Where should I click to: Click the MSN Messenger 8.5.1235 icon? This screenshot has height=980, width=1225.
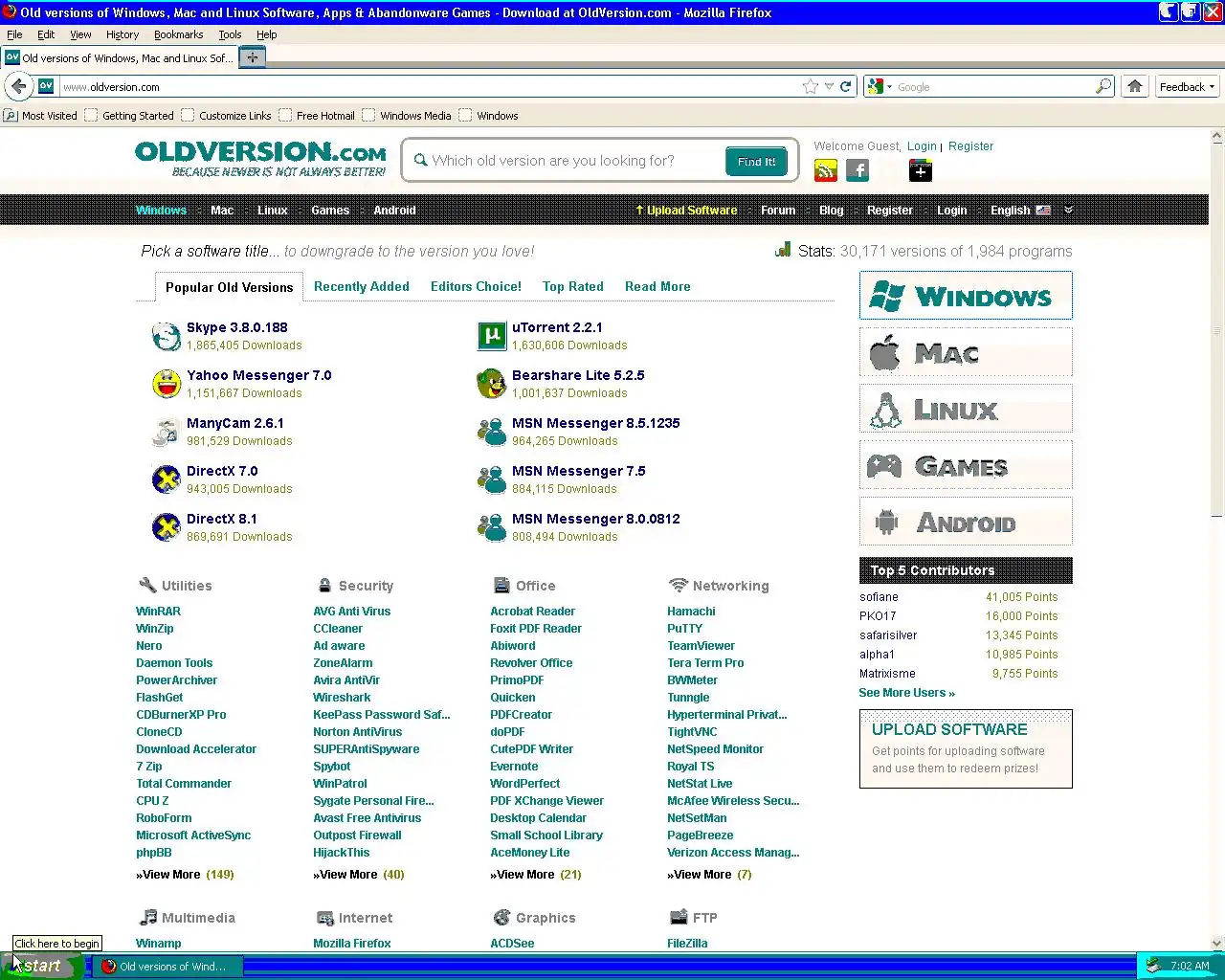coord(491,432)
